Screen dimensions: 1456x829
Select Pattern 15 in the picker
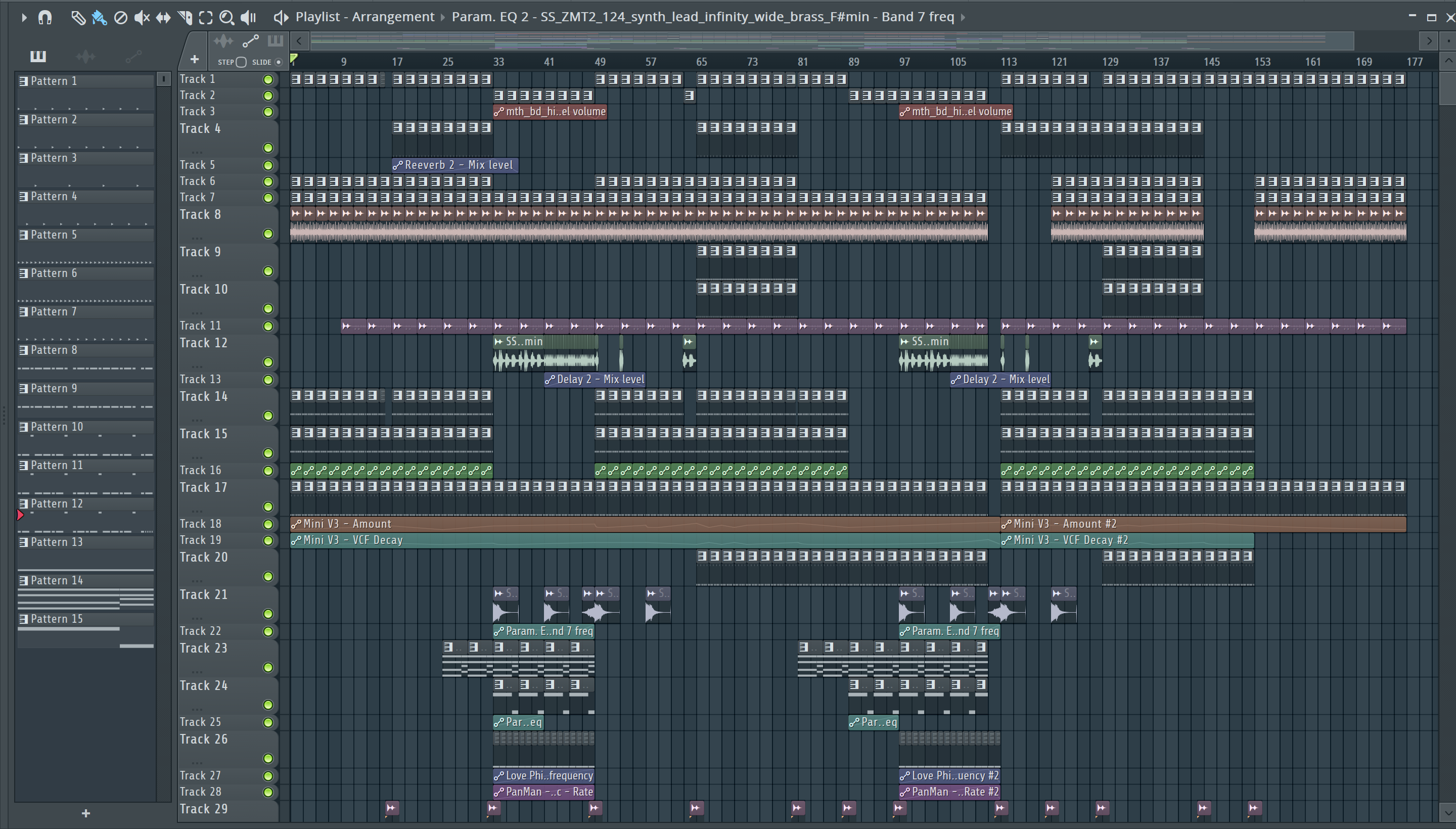pyautogui.click(x=85, y=619)
